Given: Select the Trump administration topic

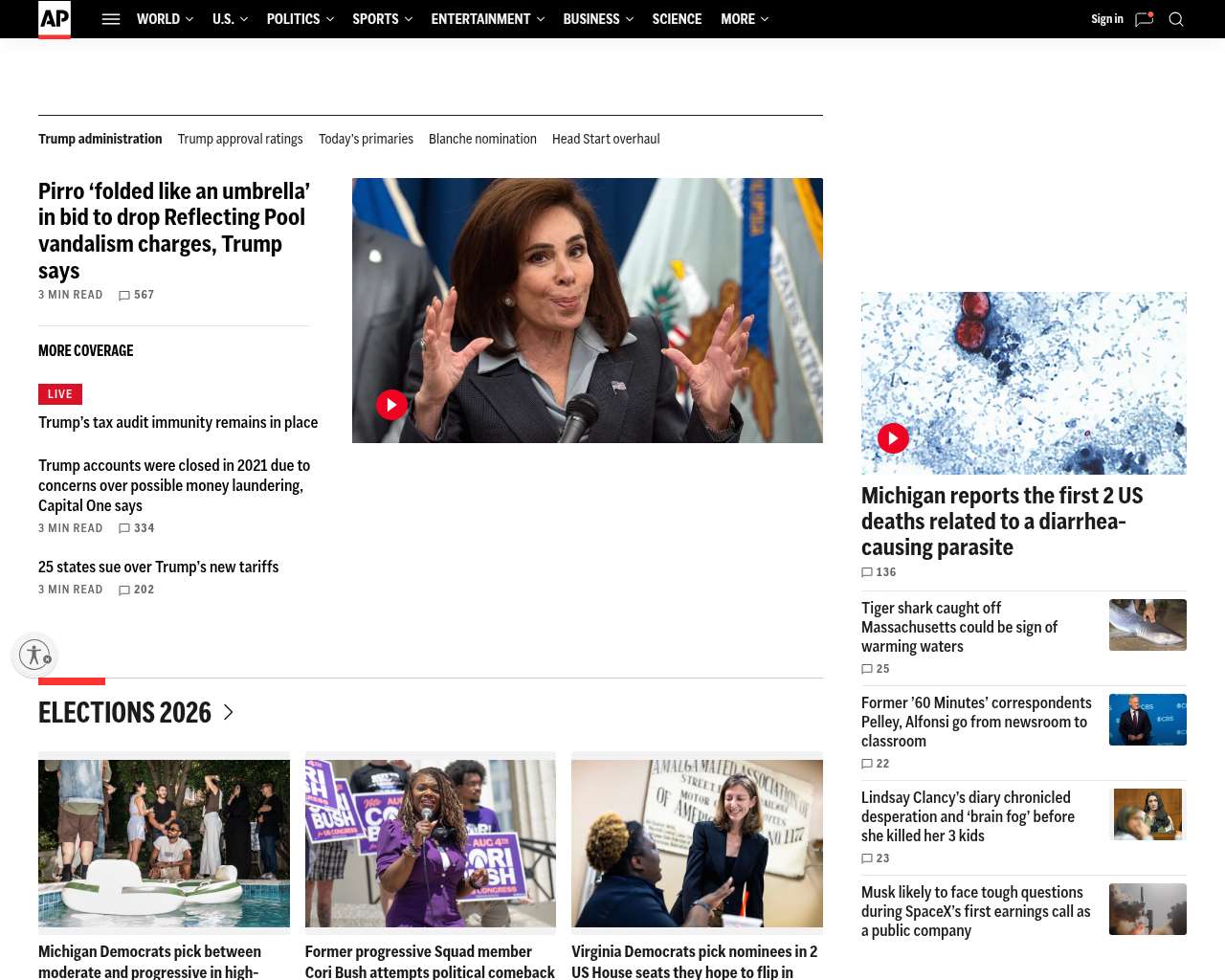Looking at the screenshot, I should point(100,139).
